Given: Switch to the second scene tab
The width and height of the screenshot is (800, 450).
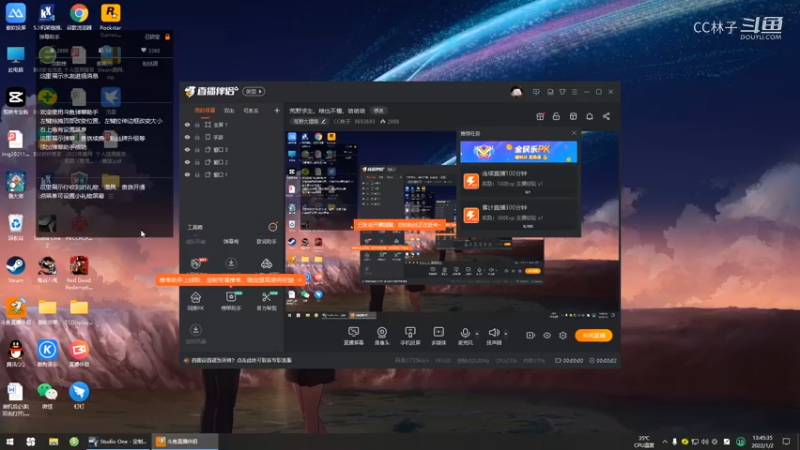Looking at the screenshot, I should pyautogui.click(x=229, y=110).
